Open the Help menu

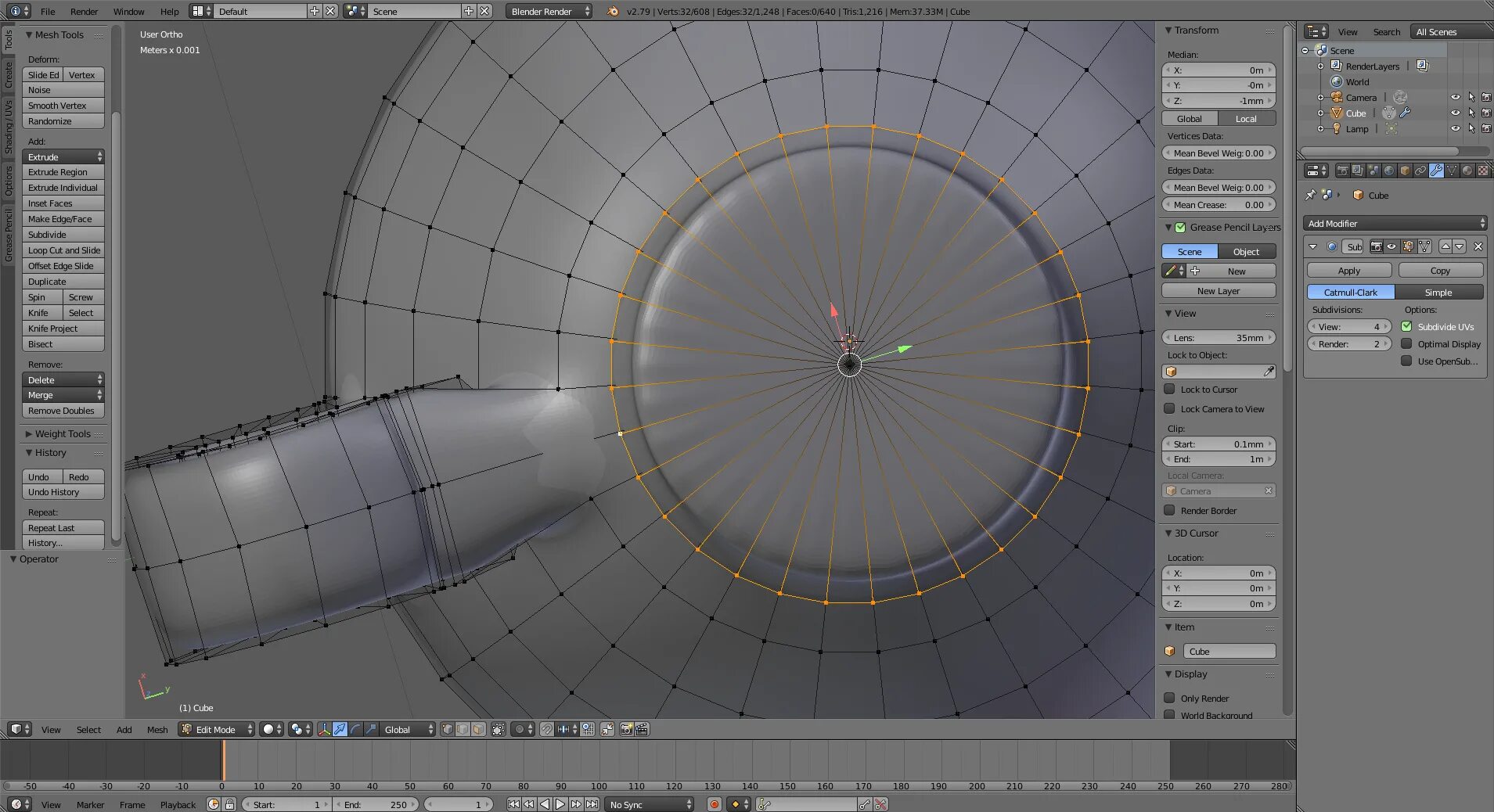coord(169,11)
